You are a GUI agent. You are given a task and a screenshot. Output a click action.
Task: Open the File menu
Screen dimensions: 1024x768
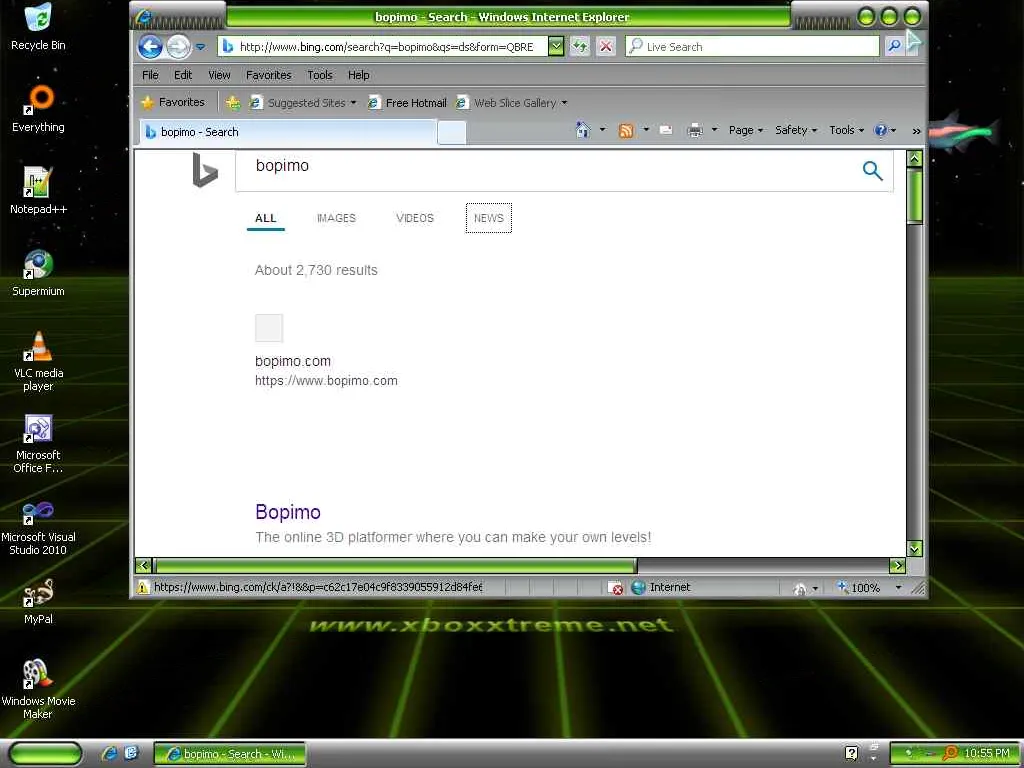[150, 75]
